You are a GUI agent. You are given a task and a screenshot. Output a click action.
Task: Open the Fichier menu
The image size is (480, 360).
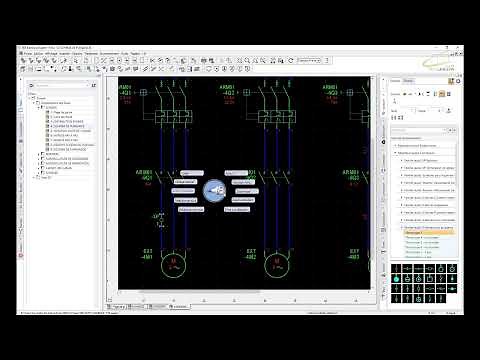pos(28,53)
